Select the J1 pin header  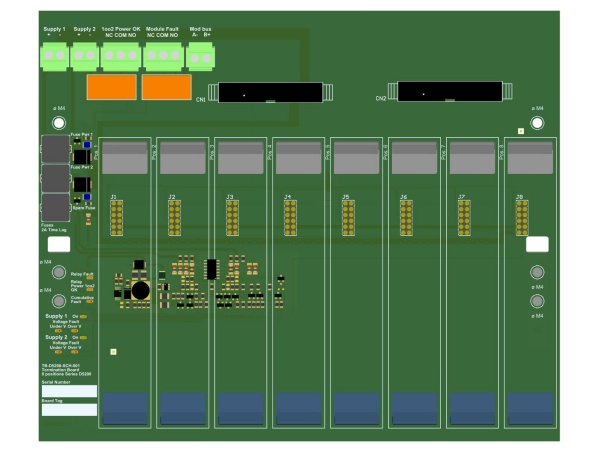(116, 217)
